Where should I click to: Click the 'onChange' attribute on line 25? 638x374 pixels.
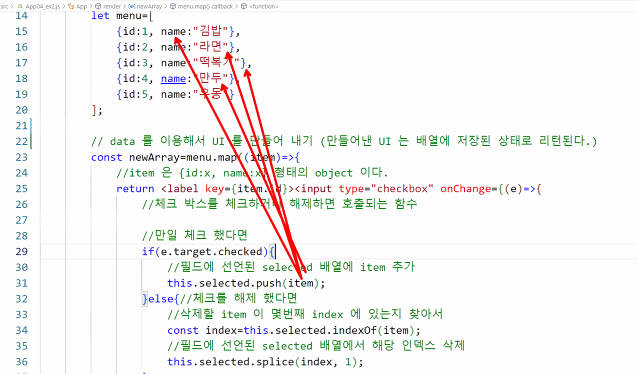tap(466, 189)
